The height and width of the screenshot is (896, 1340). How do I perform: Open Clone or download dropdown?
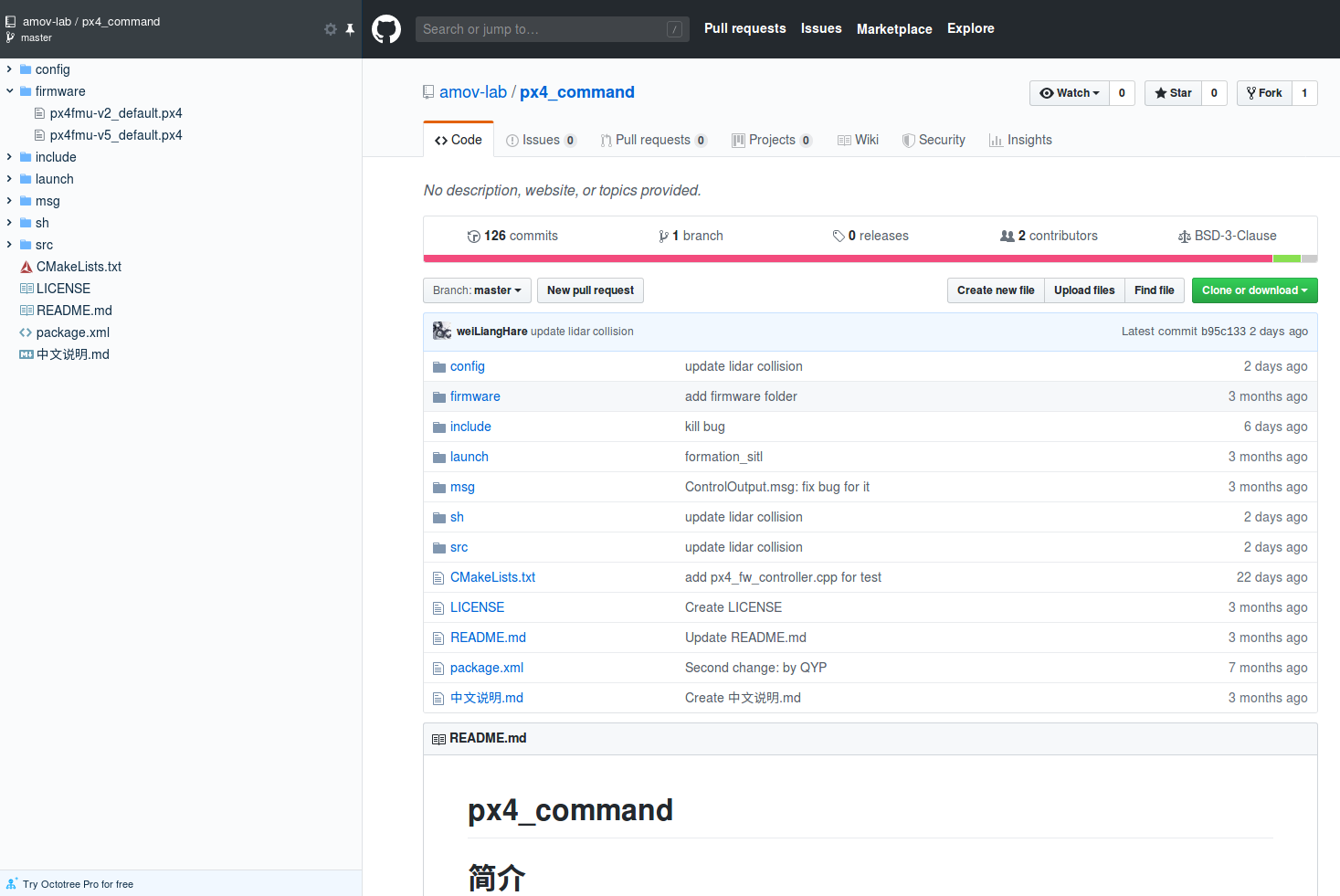tap(1254, 290)
